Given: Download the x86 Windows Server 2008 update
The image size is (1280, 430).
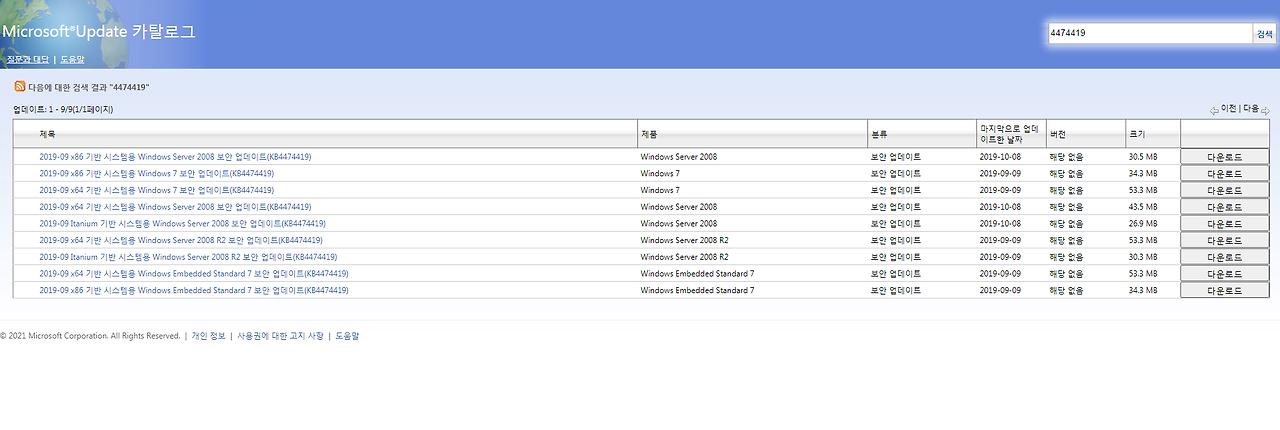Looking at the screenshot, I should click(1224, 157).
